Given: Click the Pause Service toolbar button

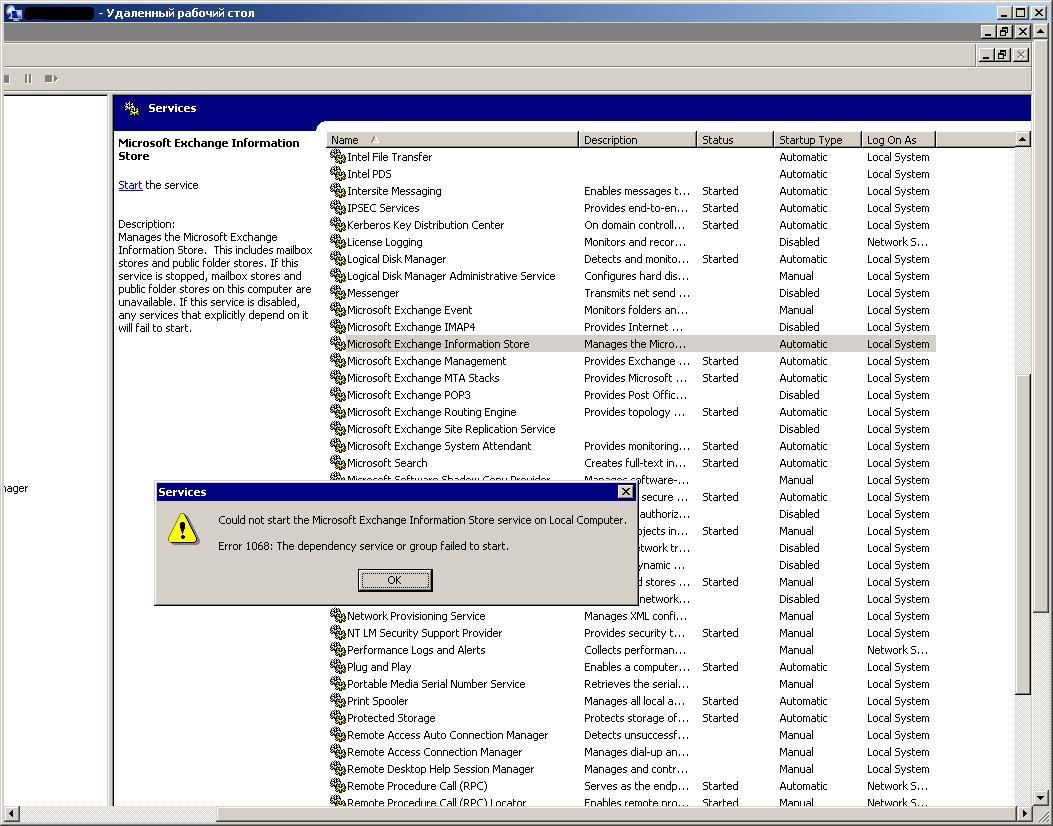Looking at the screenshot, I should pyautogui.click(x=28, y=79).
